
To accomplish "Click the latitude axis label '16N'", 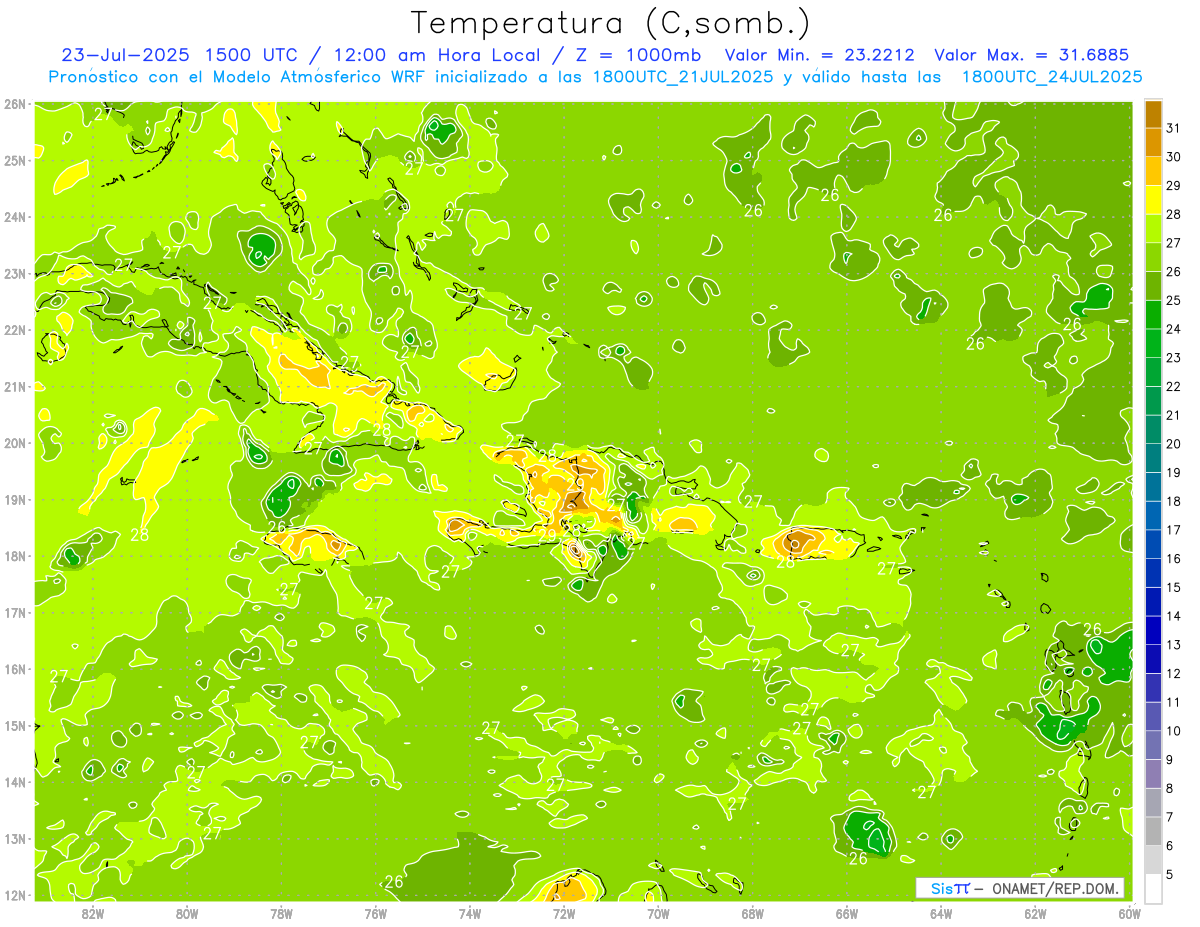I will (15, 669).
